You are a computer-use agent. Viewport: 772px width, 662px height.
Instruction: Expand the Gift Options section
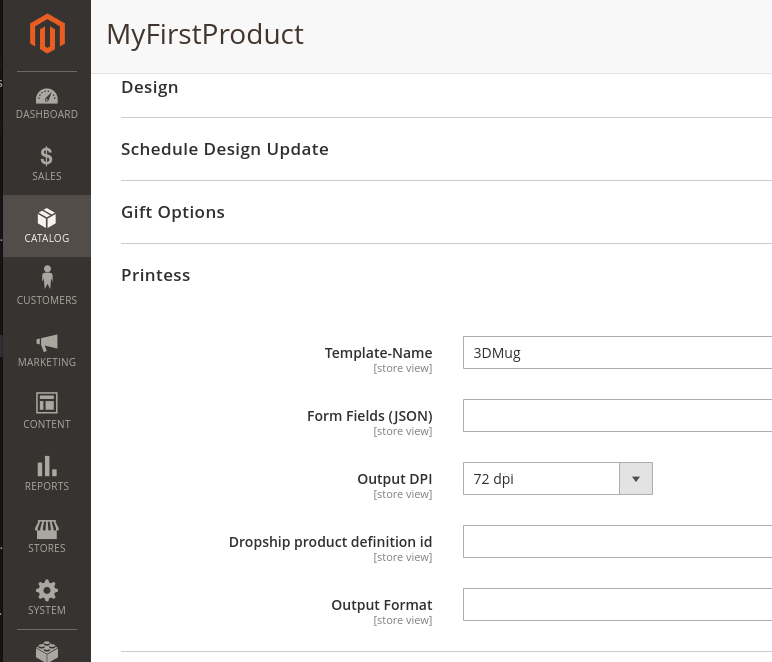[x=173, y=212]
